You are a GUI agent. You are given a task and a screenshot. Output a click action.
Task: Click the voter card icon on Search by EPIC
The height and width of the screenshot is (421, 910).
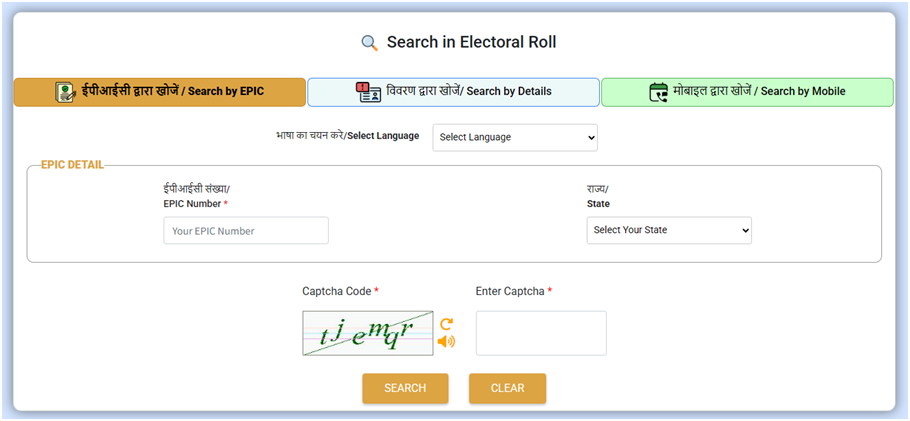coord(66,92)
